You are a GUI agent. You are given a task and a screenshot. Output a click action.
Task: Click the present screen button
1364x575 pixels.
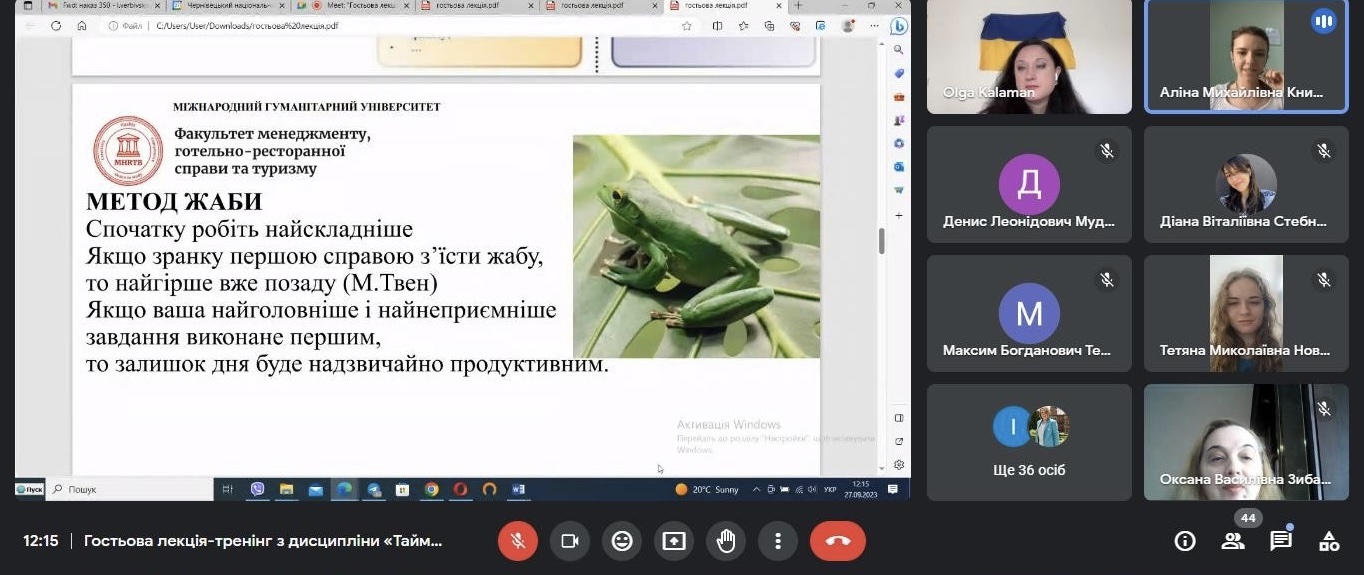point(674,541)
